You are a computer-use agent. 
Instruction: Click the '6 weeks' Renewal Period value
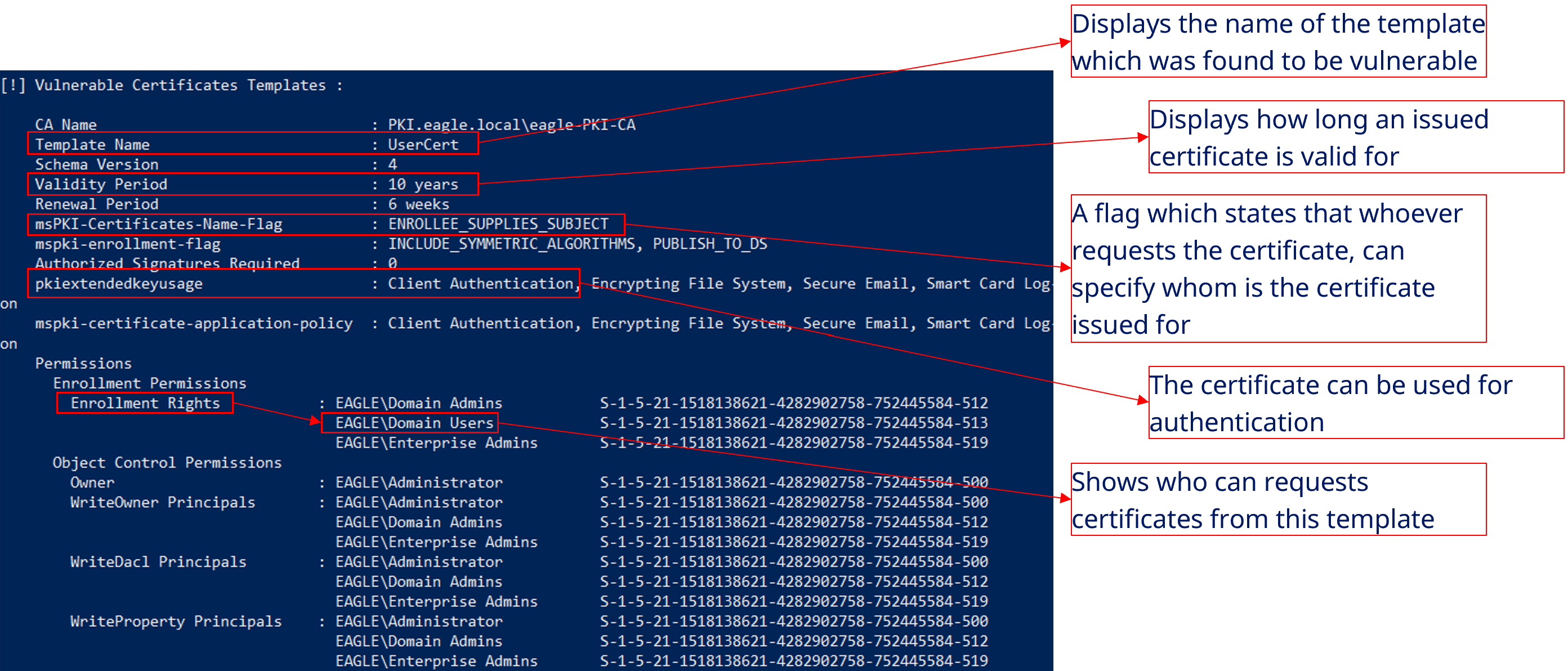419,204
